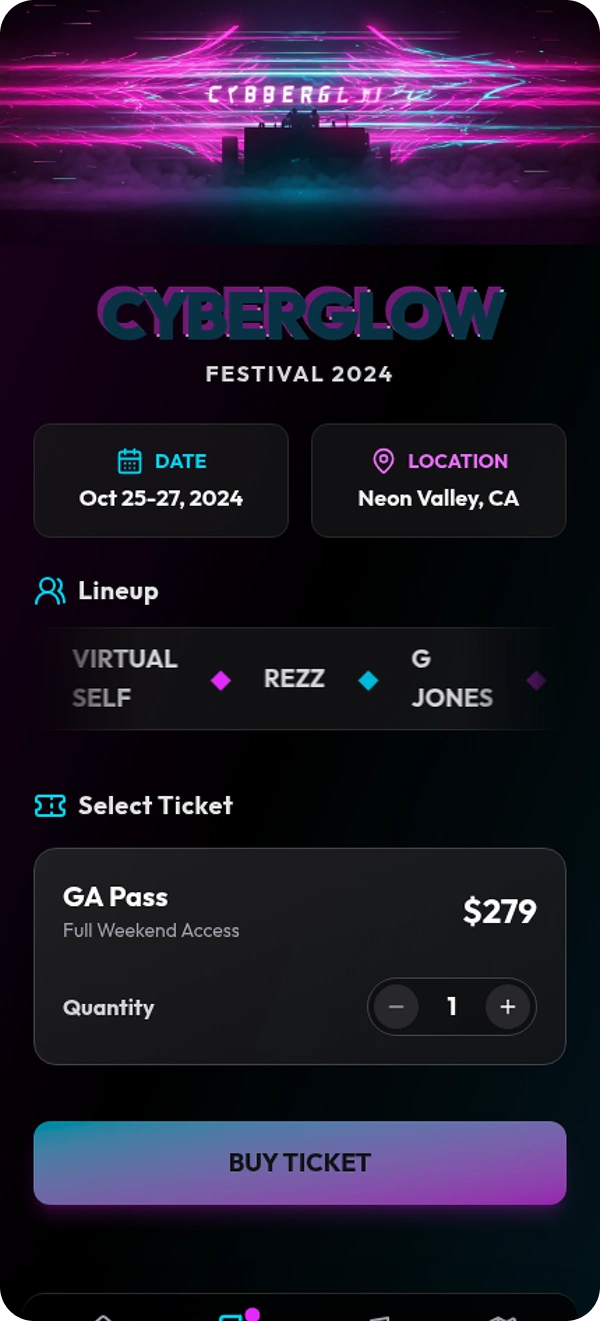The width and height of the screenshot is (600, 1321).
Task: Click the GA Pass ticket title
Action: (115, 897)
